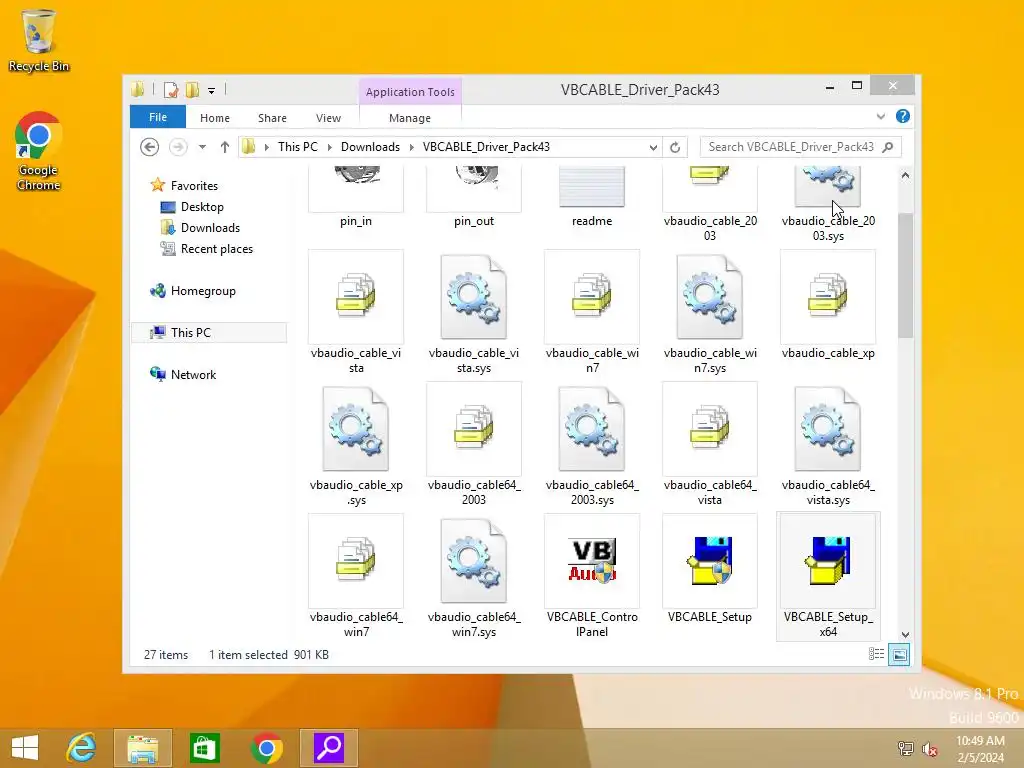The image size is (1024, 768).
Task: Go up one folder level
Action: coord(225,147)
